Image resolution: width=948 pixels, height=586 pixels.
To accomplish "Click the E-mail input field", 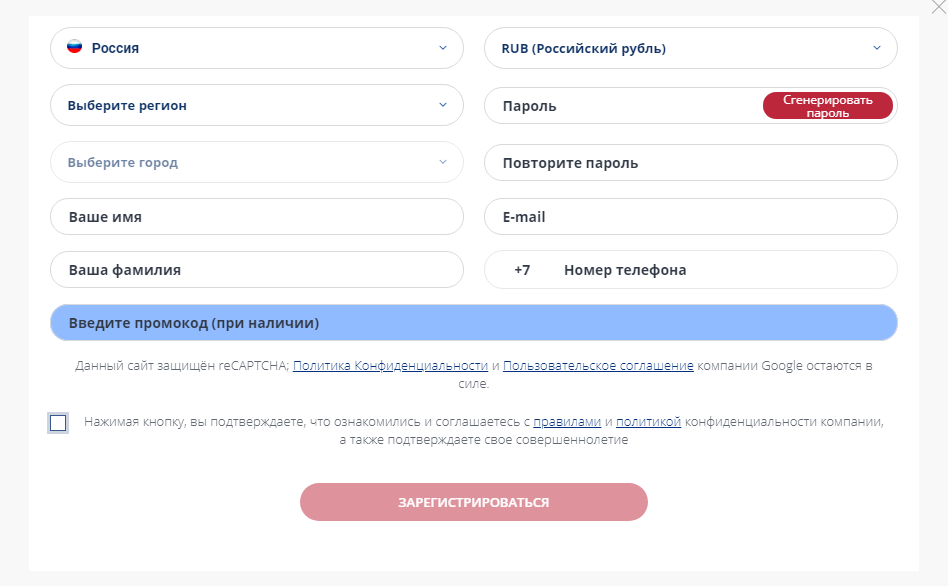I will click(x=690, y=216).
